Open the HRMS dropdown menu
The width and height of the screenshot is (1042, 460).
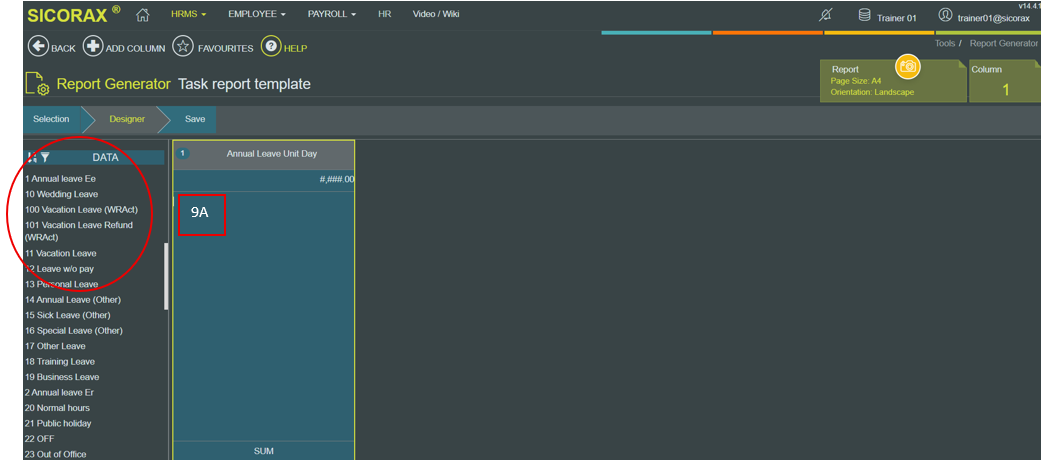pyautogui.click(x=188, y=14)
